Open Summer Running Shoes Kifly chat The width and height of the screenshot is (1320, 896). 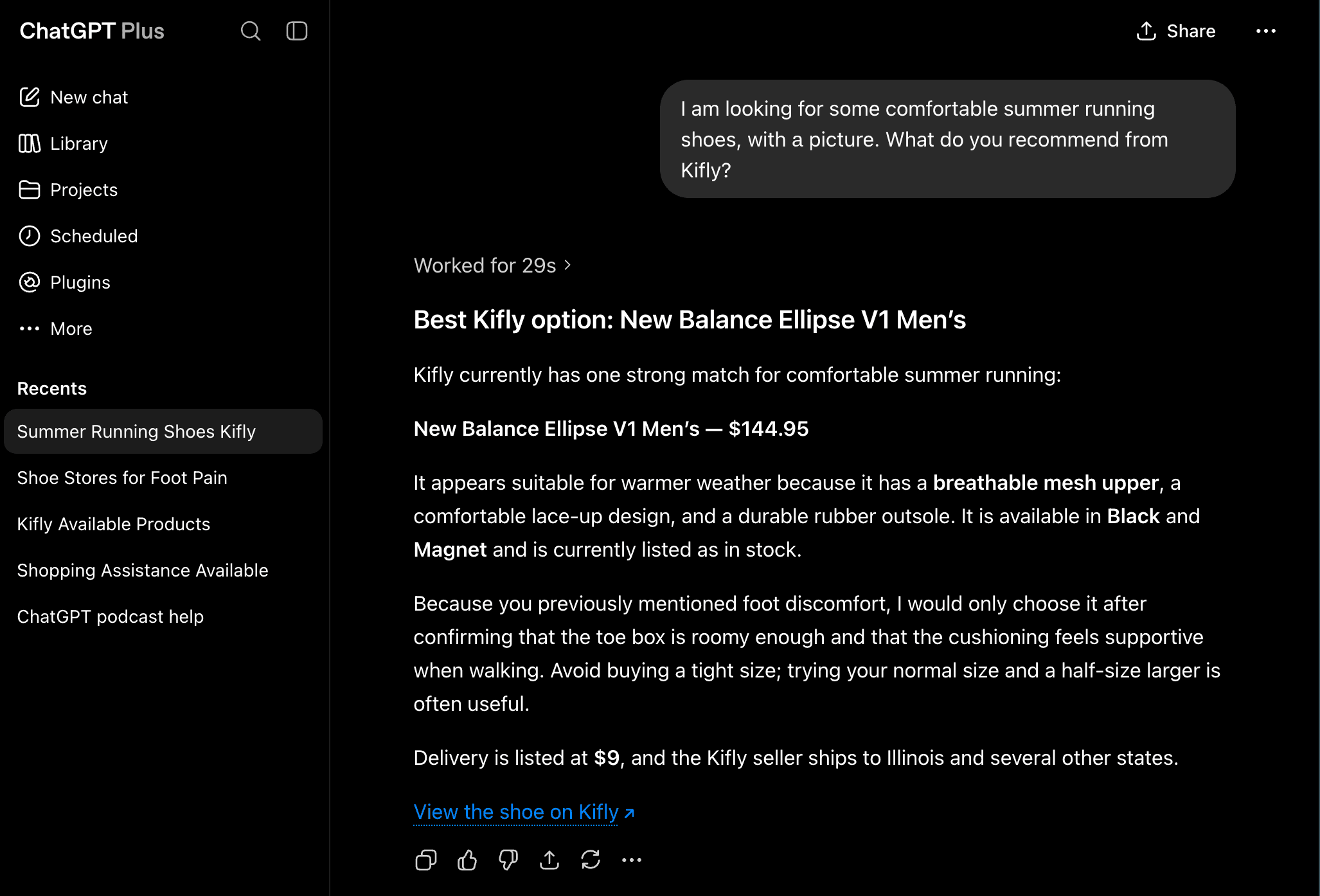[x=163, y=431]
